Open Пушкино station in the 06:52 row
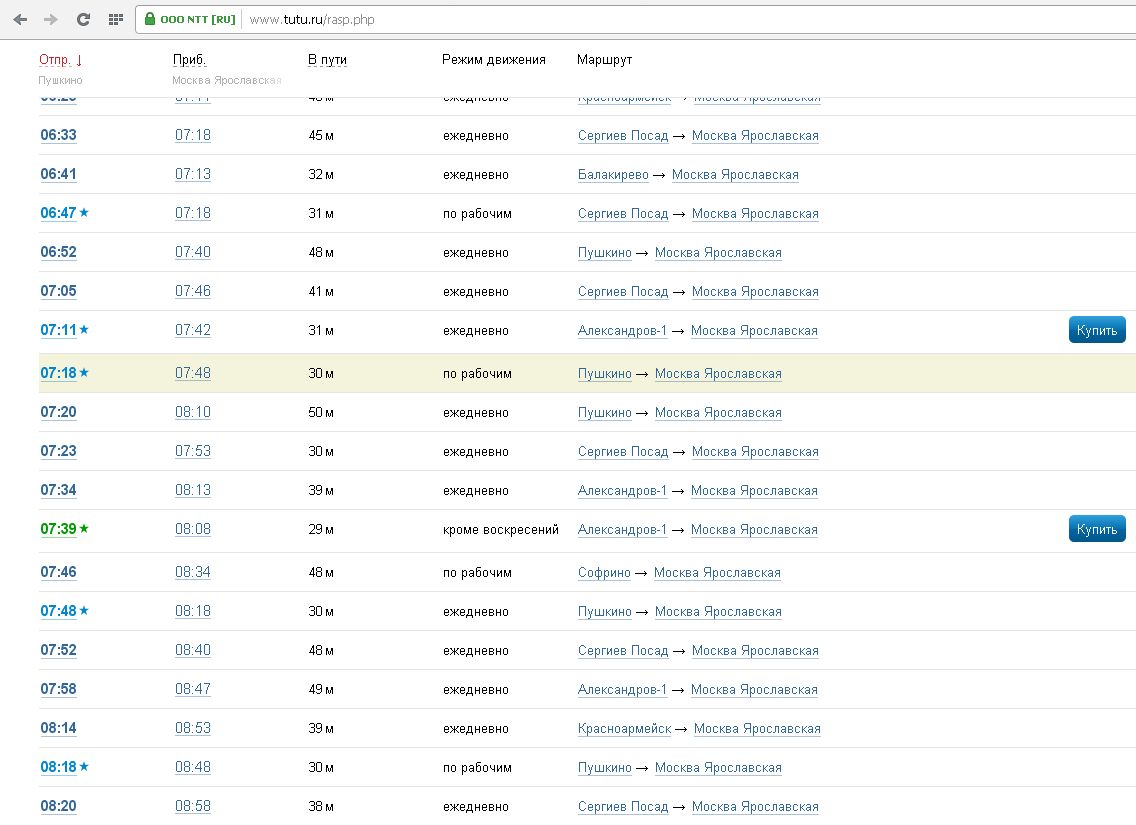 coord(605,253)
